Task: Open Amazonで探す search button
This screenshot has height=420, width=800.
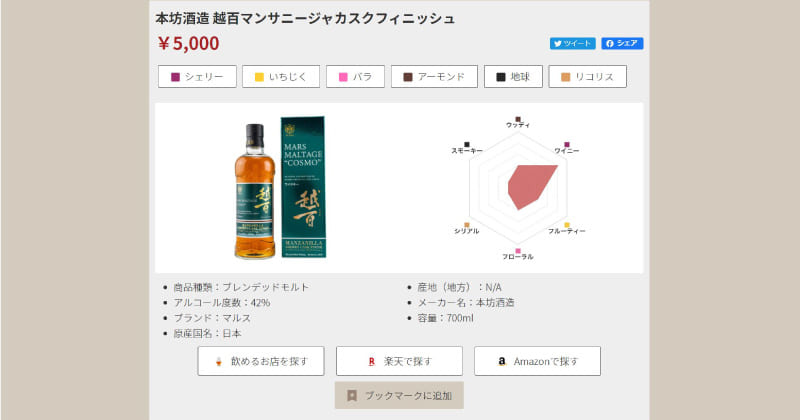Action: (537, 361)
